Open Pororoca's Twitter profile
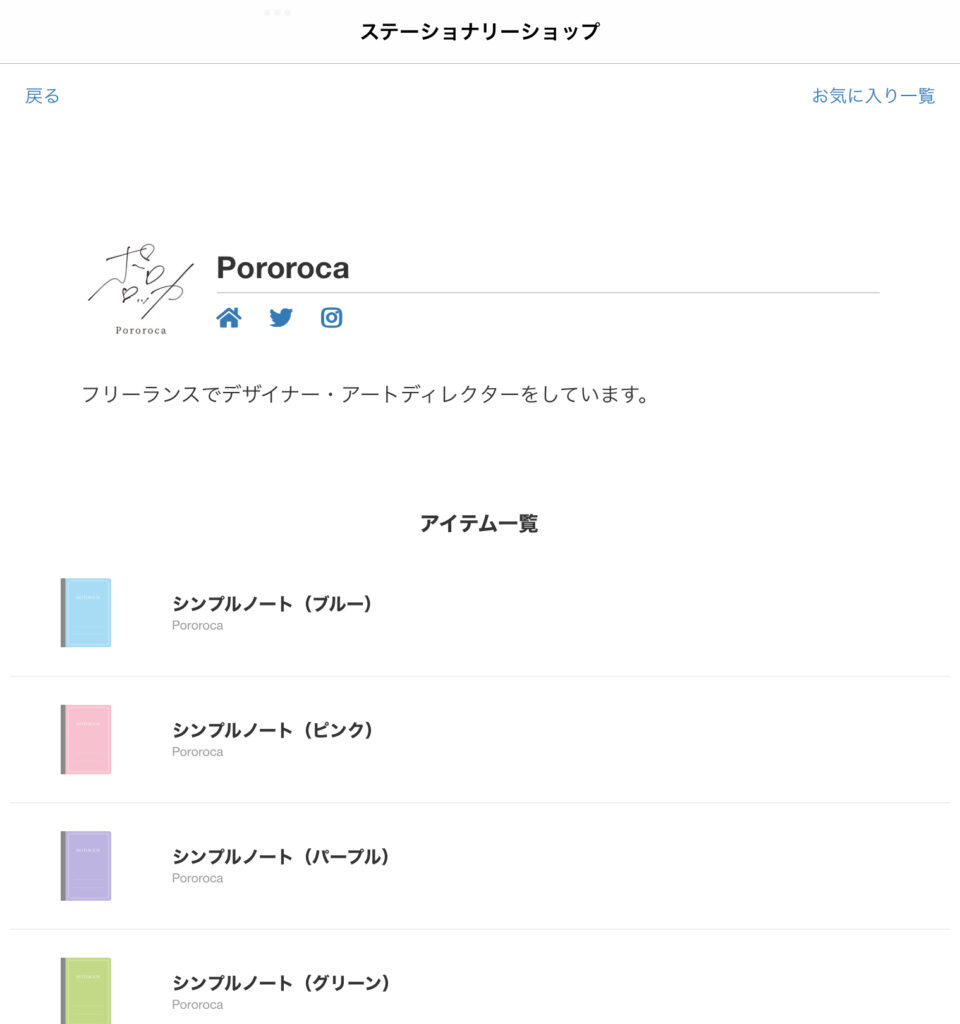This screenshot has width=960, height=1024. pos(281,318)
